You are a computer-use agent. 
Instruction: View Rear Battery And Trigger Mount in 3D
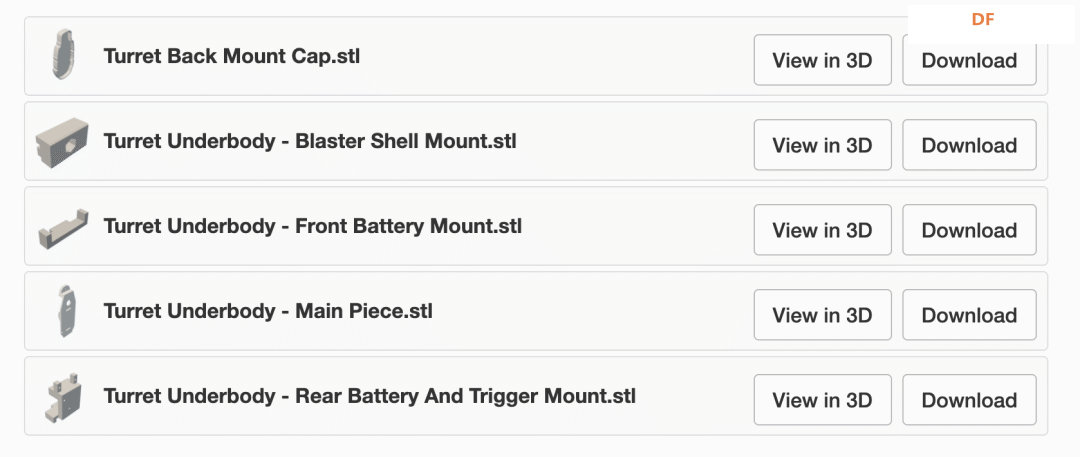(x=822, y=400)
